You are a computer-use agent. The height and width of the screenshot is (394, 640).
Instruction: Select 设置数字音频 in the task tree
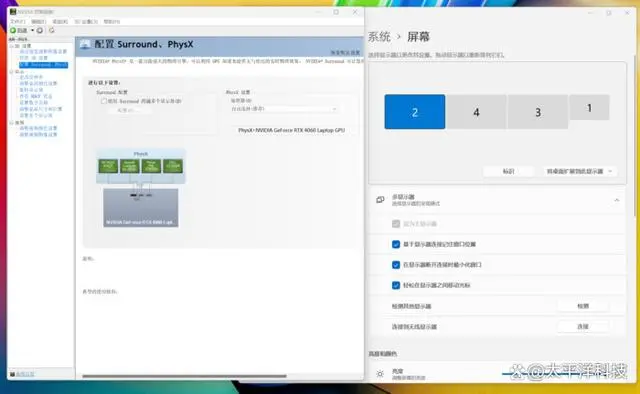point(33,102)
